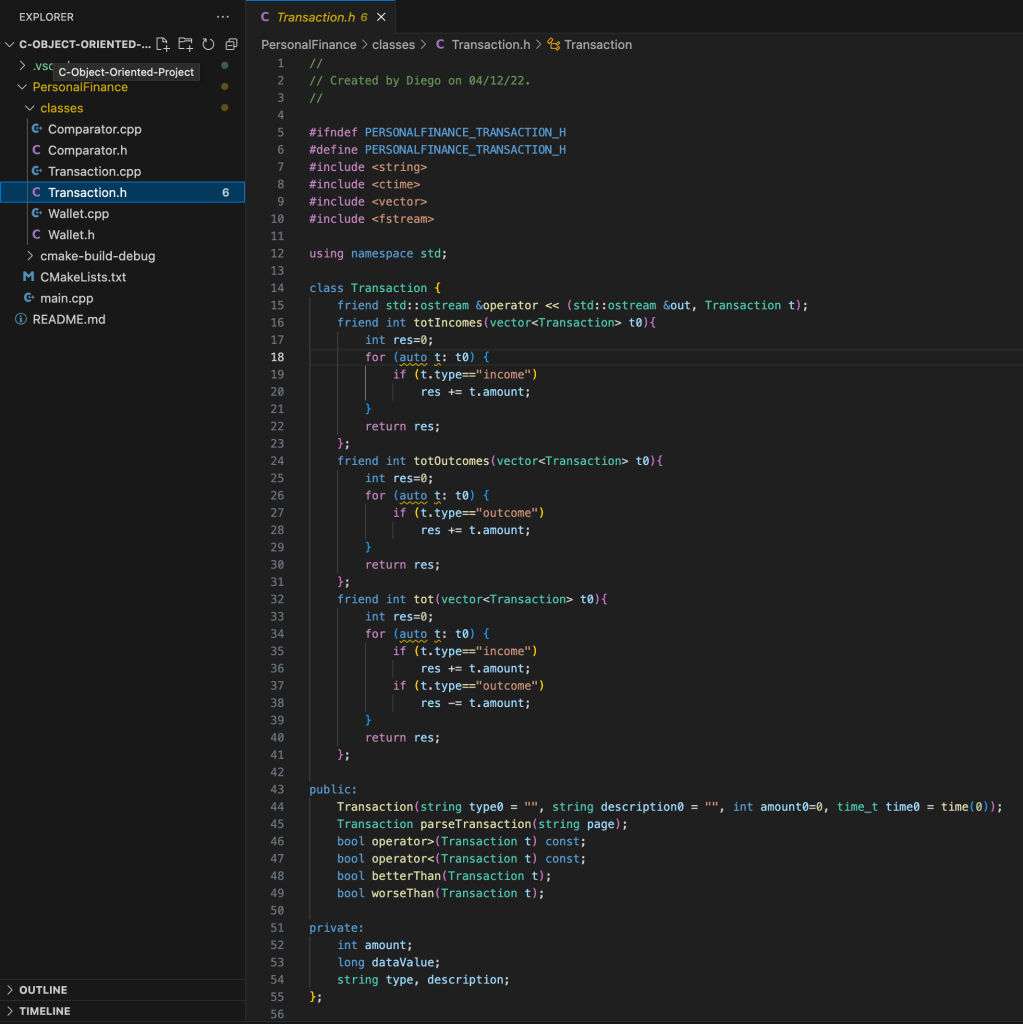Screen dimensions: 1023x1024
Task: Expand the .vscode folder
Action: pyautogui.click(x=24, y=66)
